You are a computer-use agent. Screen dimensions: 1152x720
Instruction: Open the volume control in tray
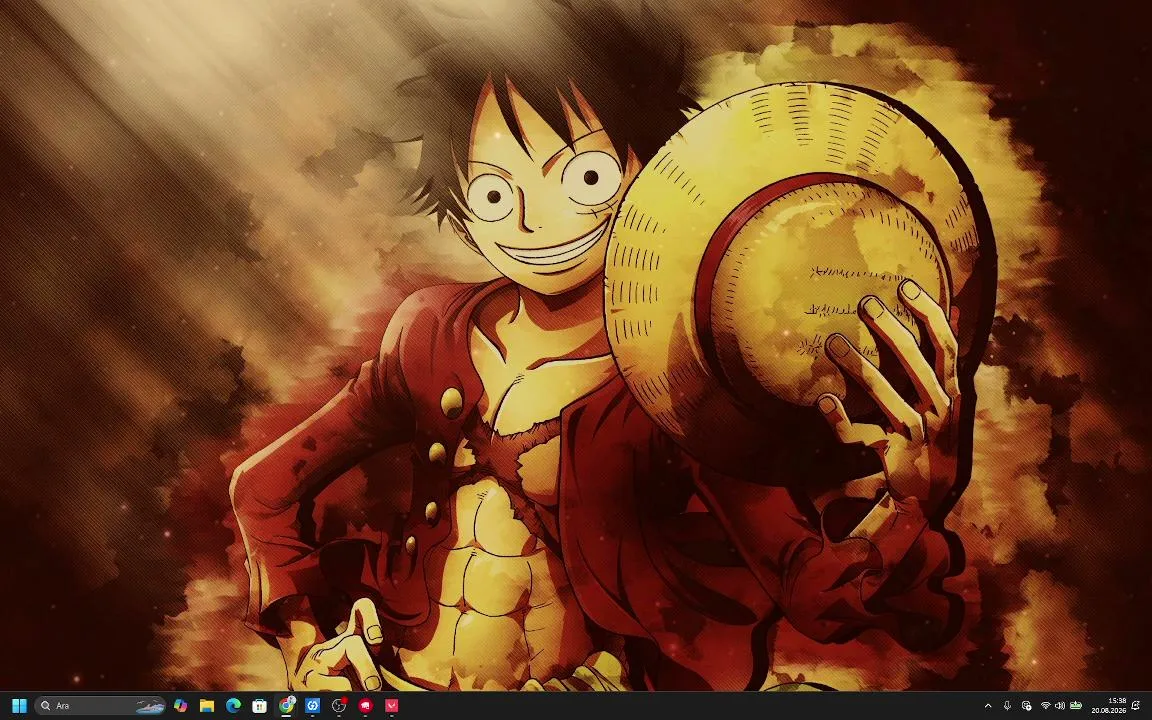point(1059,706)
